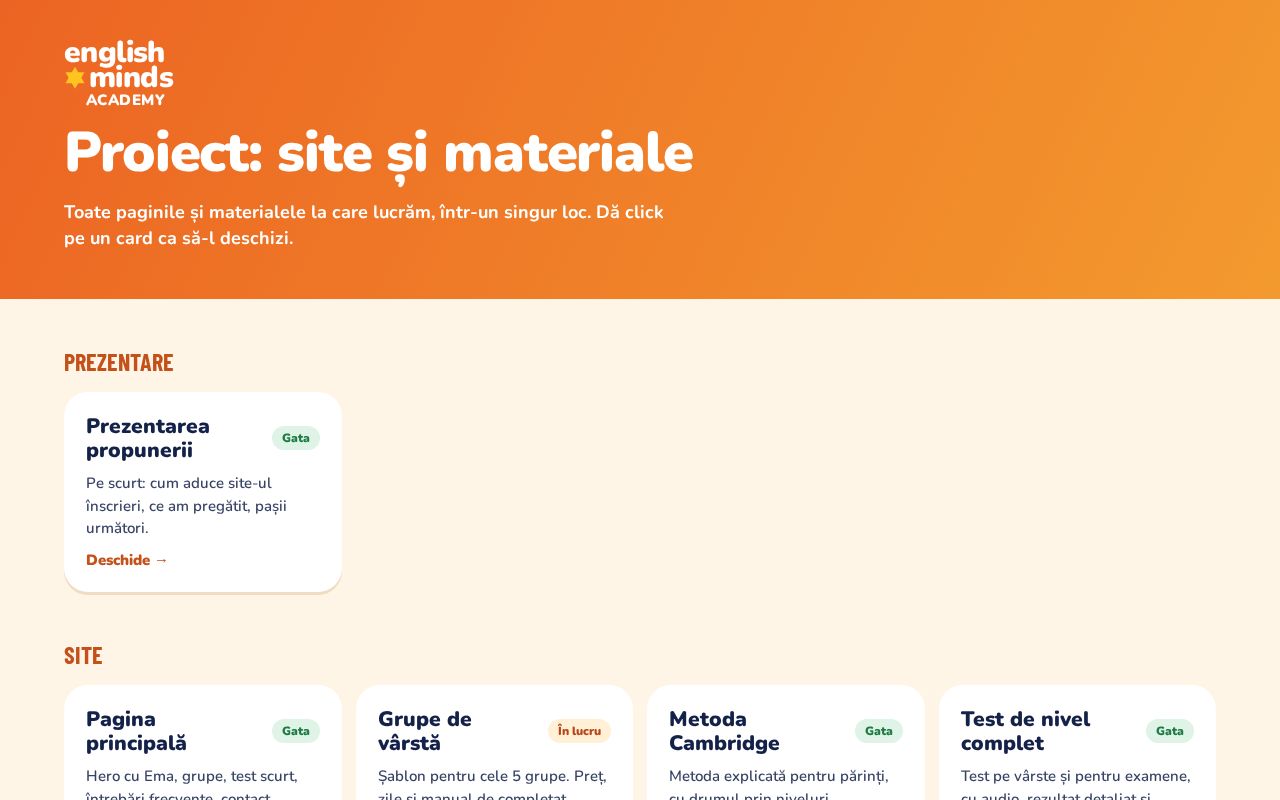Click the Gata badge on Prezentarea propunerii
The height and width of the screenshot is (800, 1280).
click(x=296, y=438)
